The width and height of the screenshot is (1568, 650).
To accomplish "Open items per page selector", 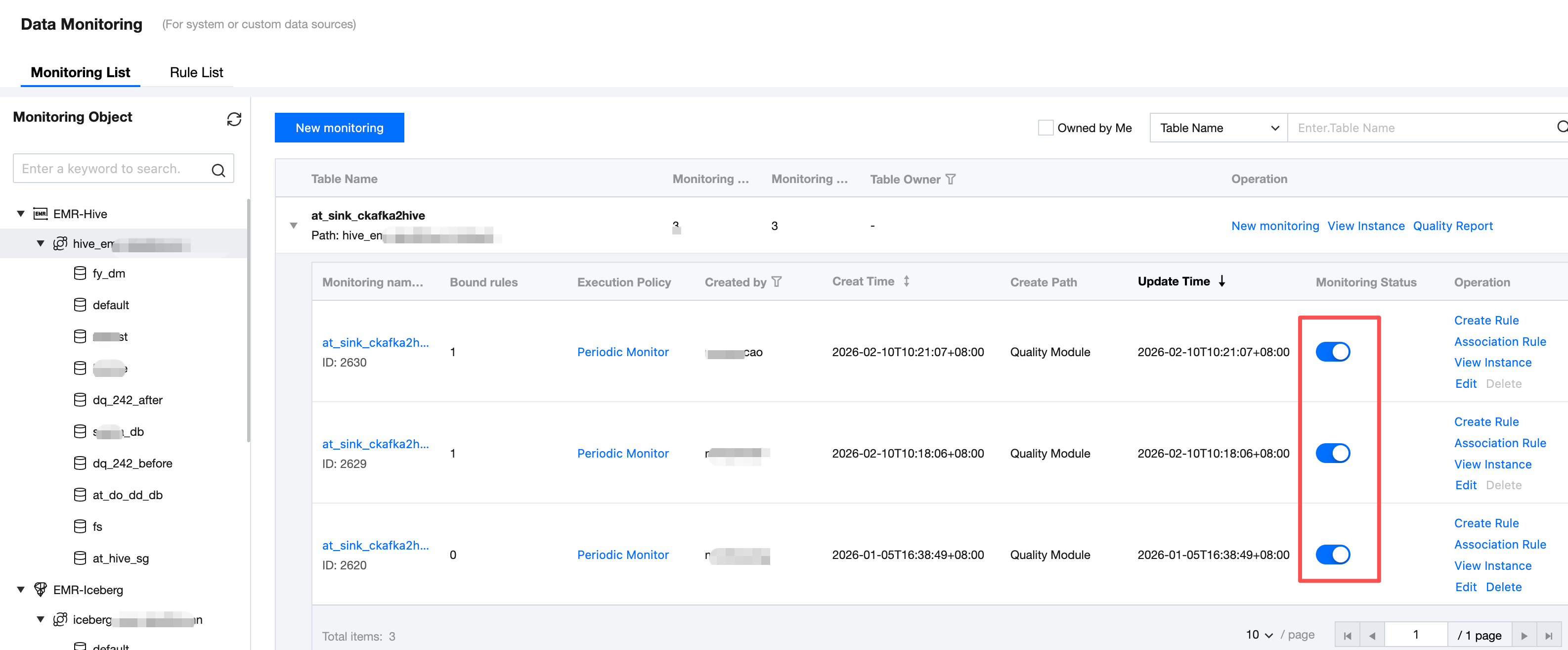I will click(x=1259, y=635).
